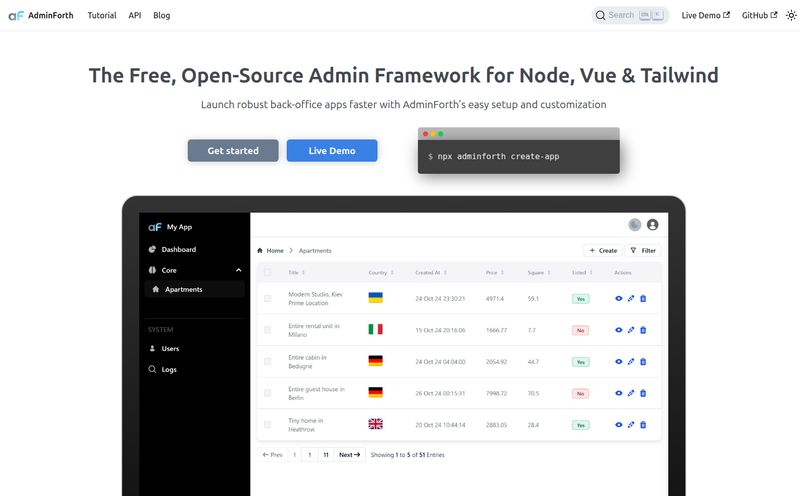
Task: Sort by the Country column
Action: [x=381, y=272]
